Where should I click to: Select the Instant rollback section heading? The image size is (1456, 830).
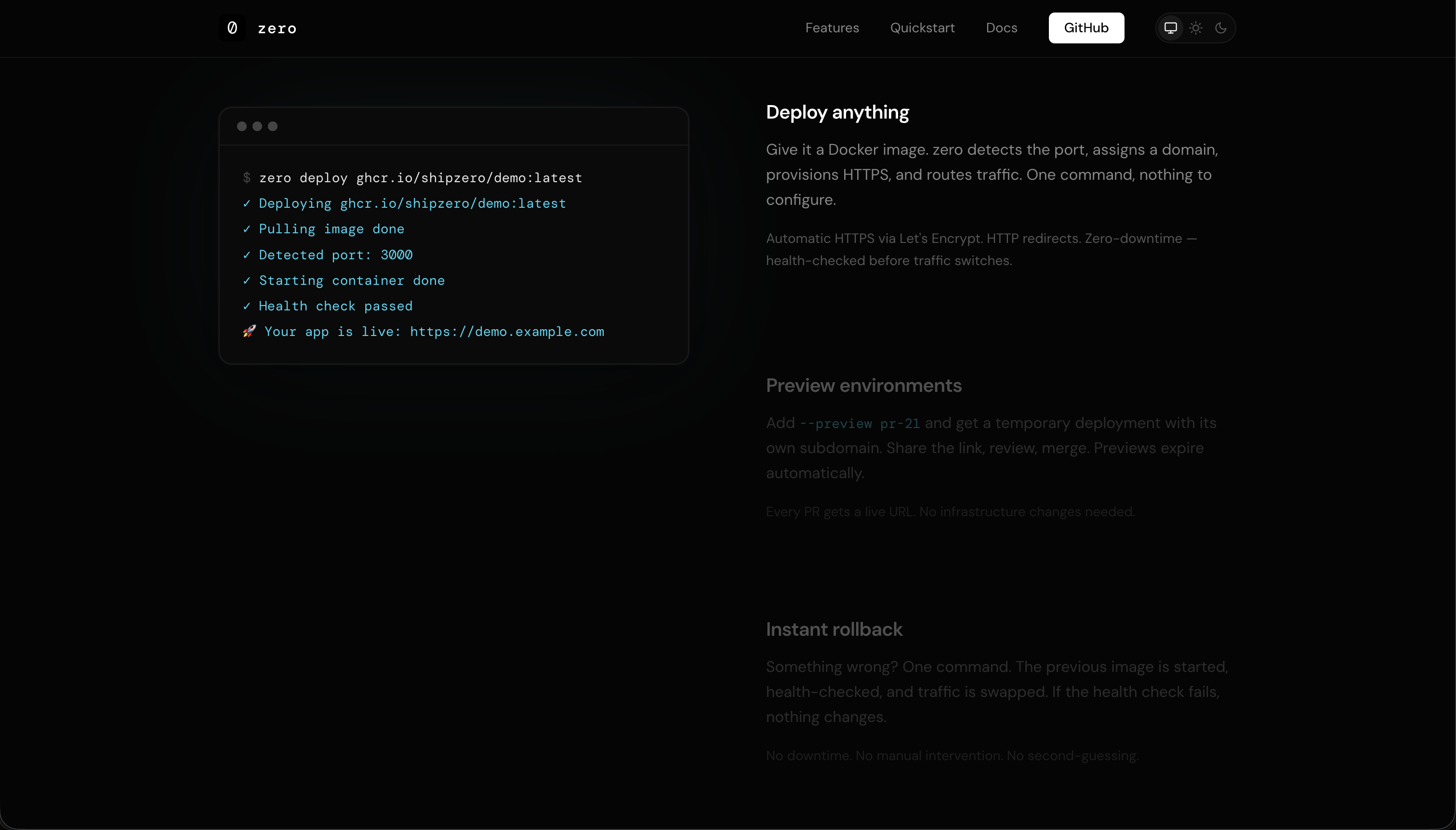pos(834,629)
